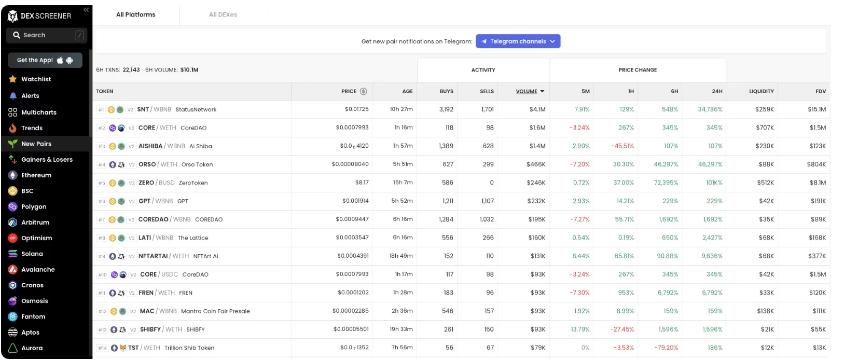The height and width of the screenshot is (361, 841).
Task: Open the FREN / WETH pair row
Action: click(x=461, y=293)
